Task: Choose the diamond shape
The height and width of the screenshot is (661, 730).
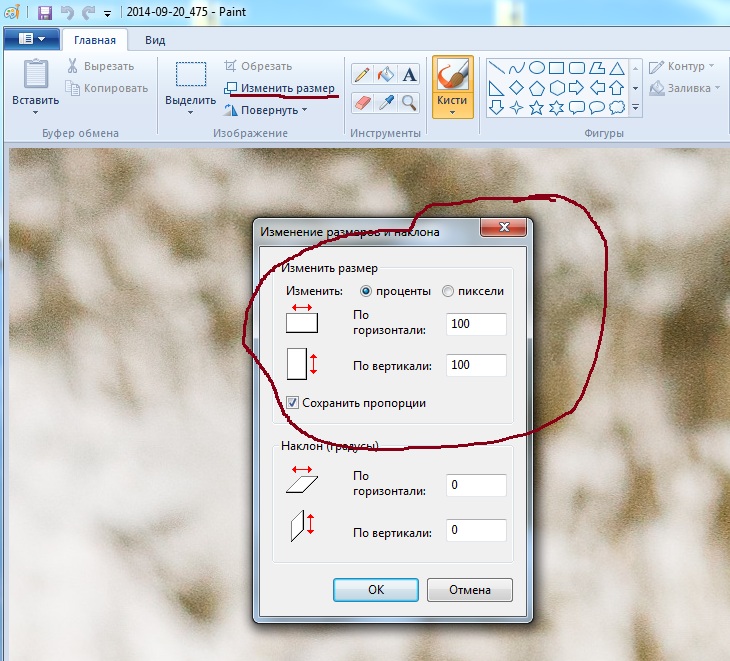Action: point(517,88)
